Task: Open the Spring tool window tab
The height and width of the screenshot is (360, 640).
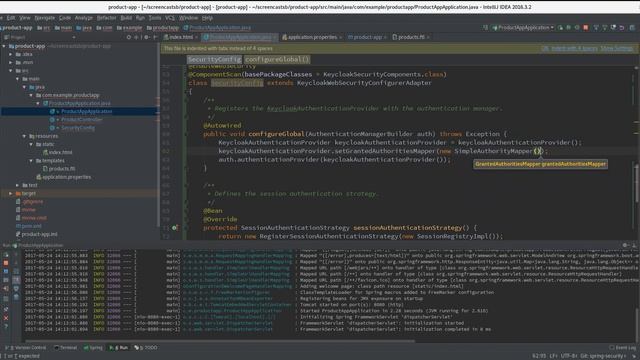Action: click(x=93, y=348)
